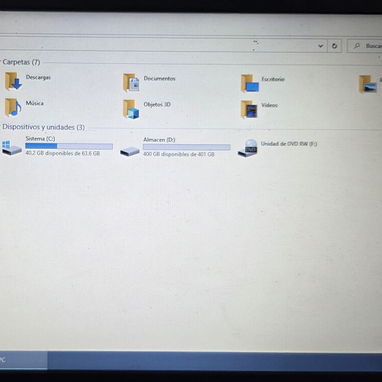Click the active taskbar window button
382x382 pixels.
click(23, 360)
